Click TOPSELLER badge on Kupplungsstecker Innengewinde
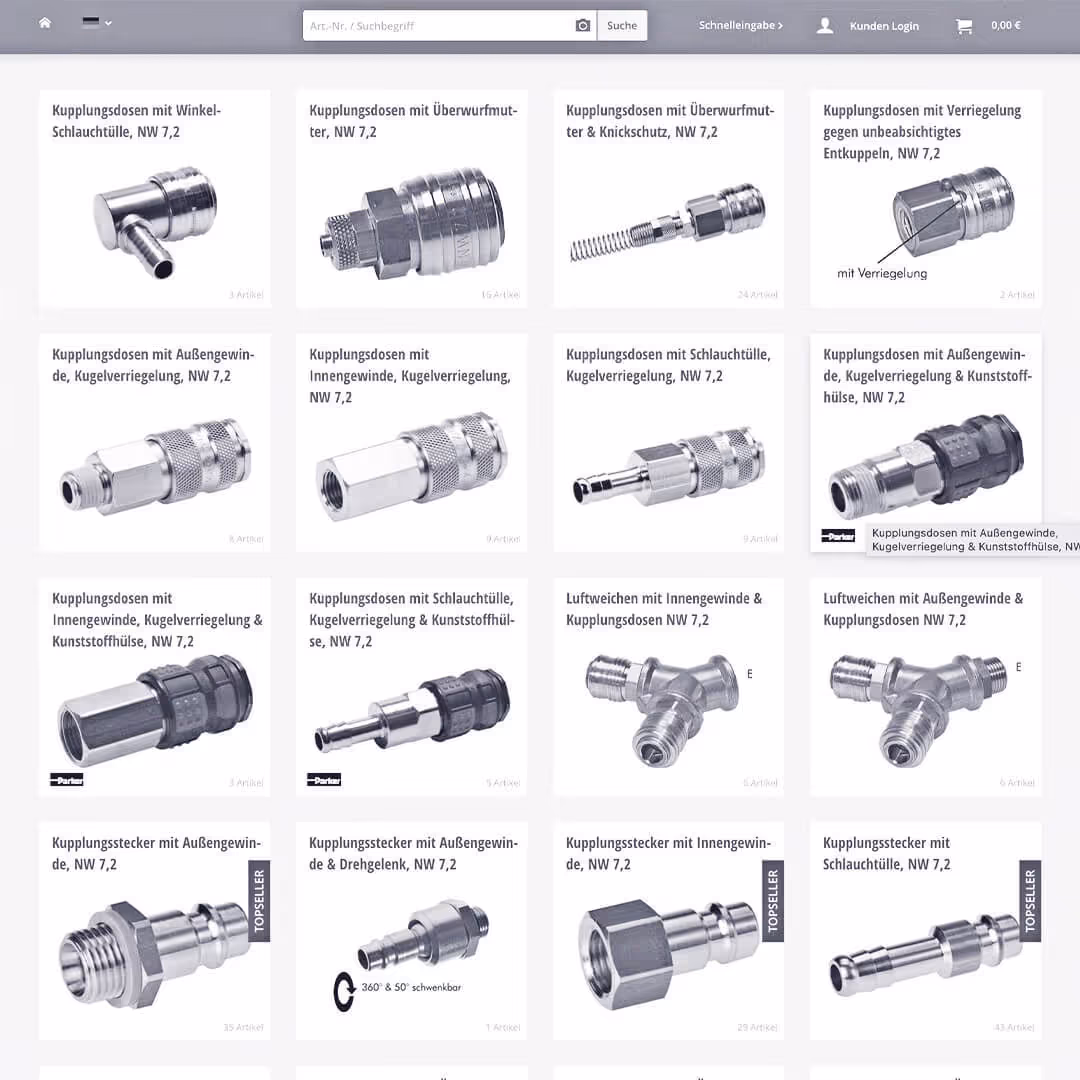Viewport: 1080px width, 1080px height. [x=773, y=901]
